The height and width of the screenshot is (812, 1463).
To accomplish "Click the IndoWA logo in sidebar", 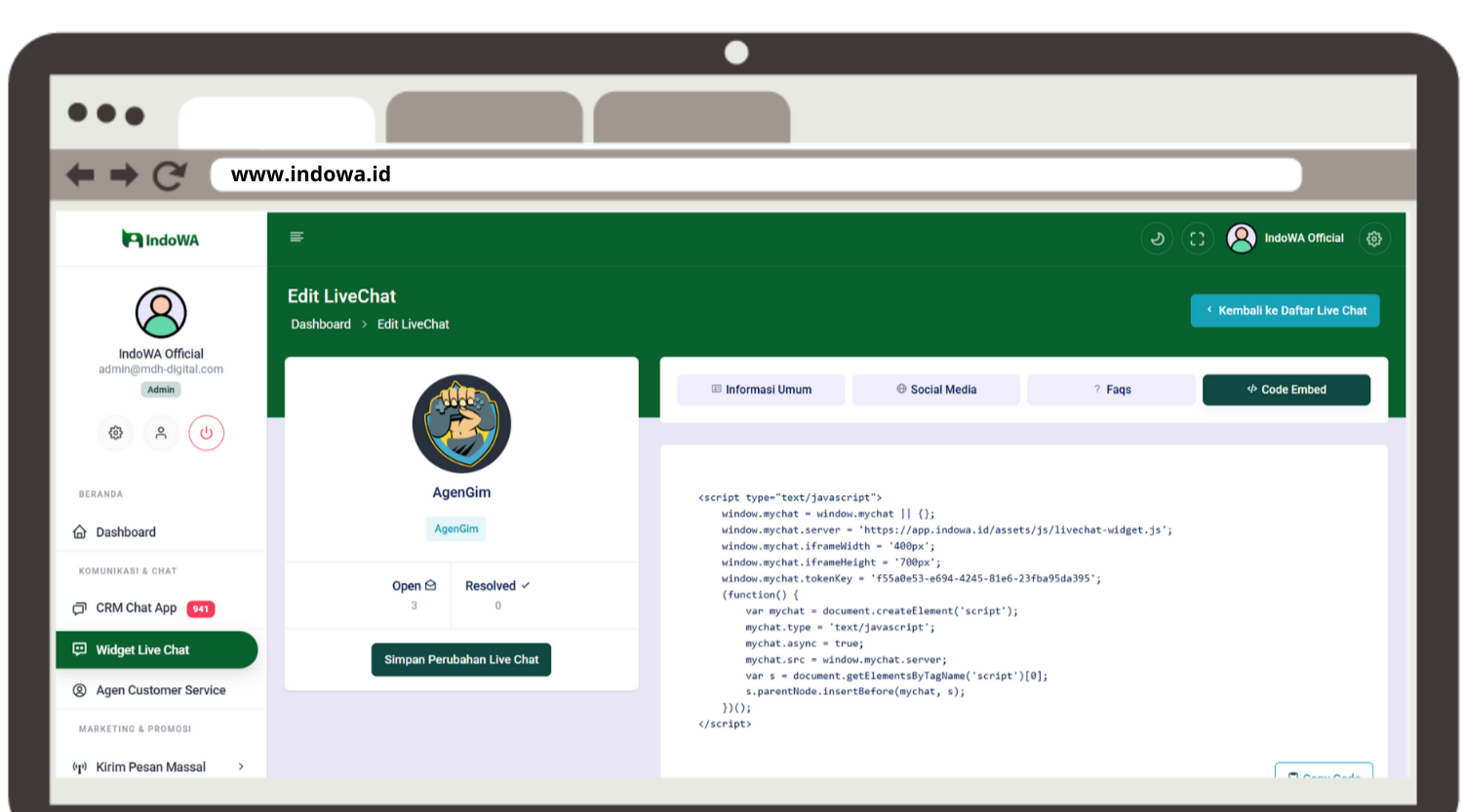I will click(161, 239).
